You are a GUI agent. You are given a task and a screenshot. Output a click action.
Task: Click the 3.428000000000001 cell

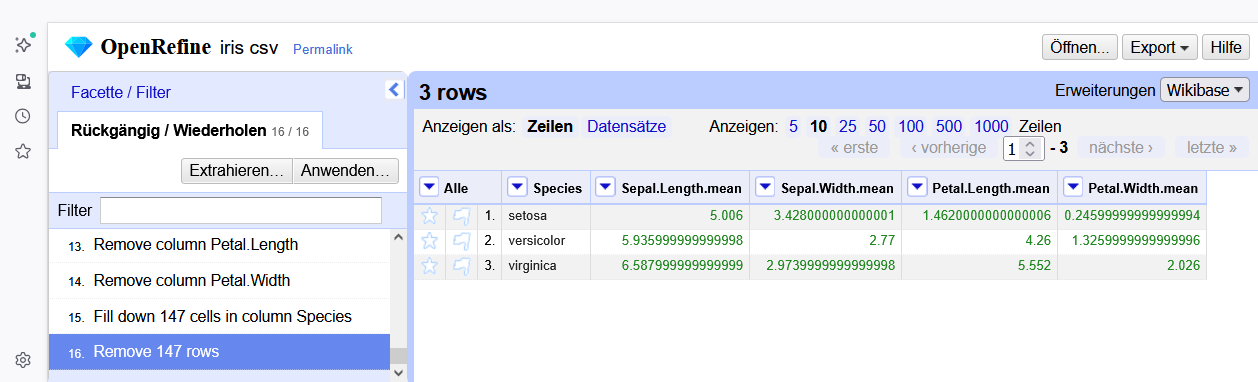coord(825,215)
